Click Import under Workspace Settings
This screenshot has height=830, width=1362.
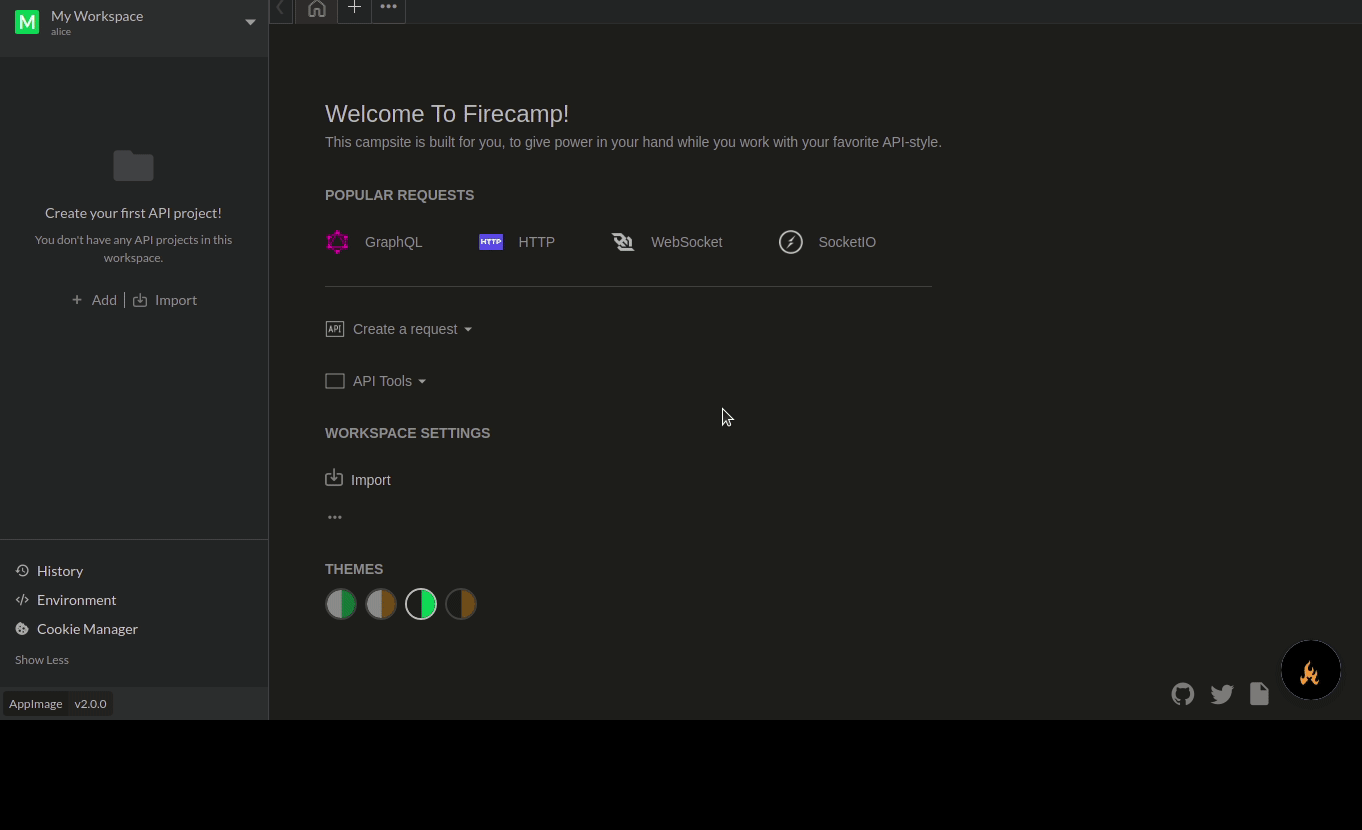(x=358, y=479)
